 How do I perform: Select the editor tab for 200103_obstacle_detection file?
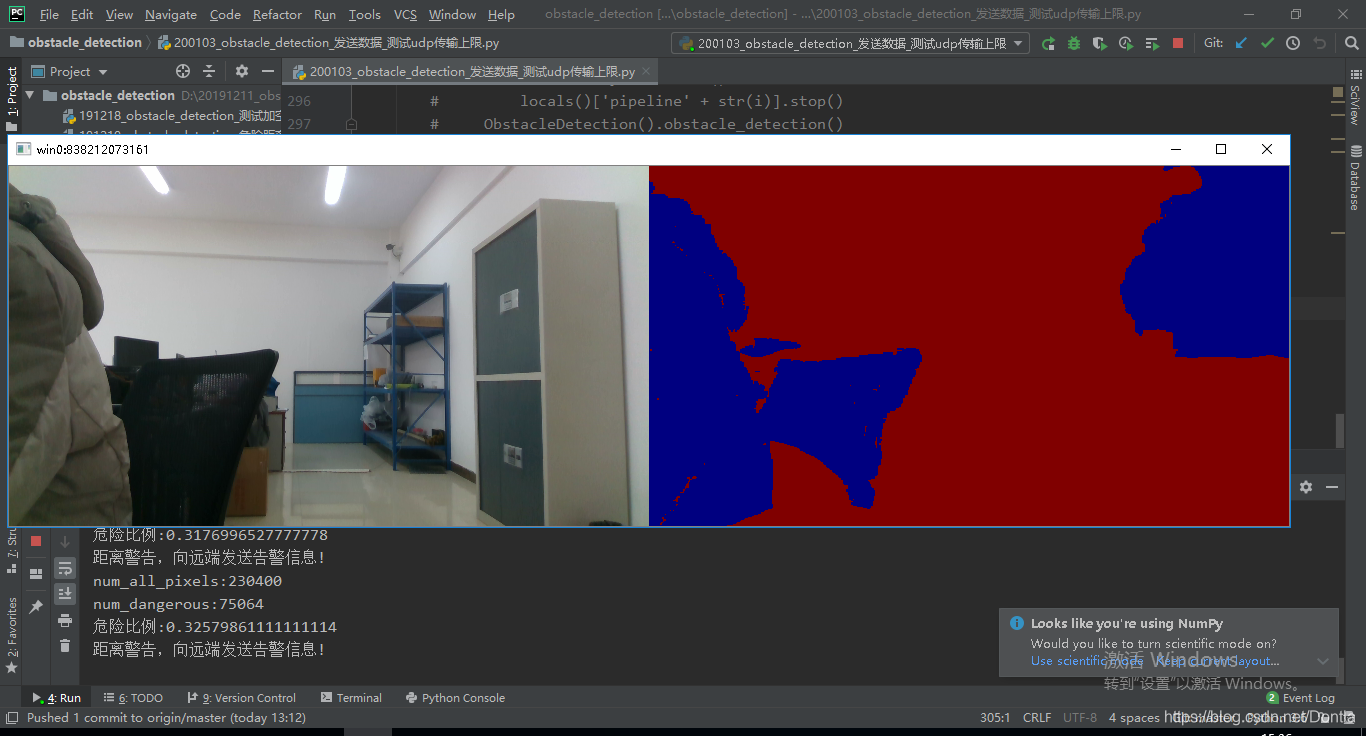(470, 72)
